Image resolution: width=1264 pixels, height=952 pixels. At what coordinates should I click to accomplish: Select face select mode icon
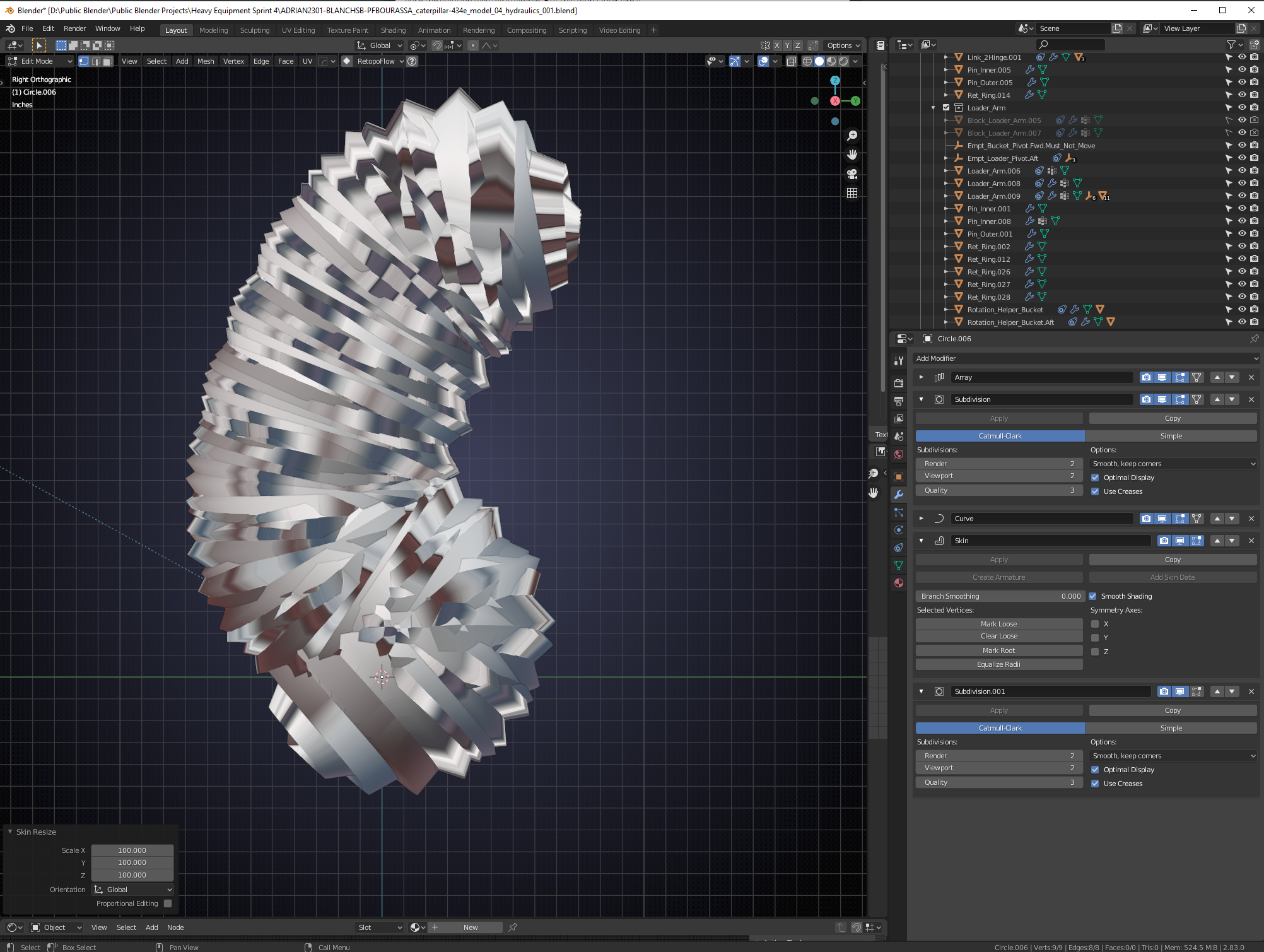(108, 61)
